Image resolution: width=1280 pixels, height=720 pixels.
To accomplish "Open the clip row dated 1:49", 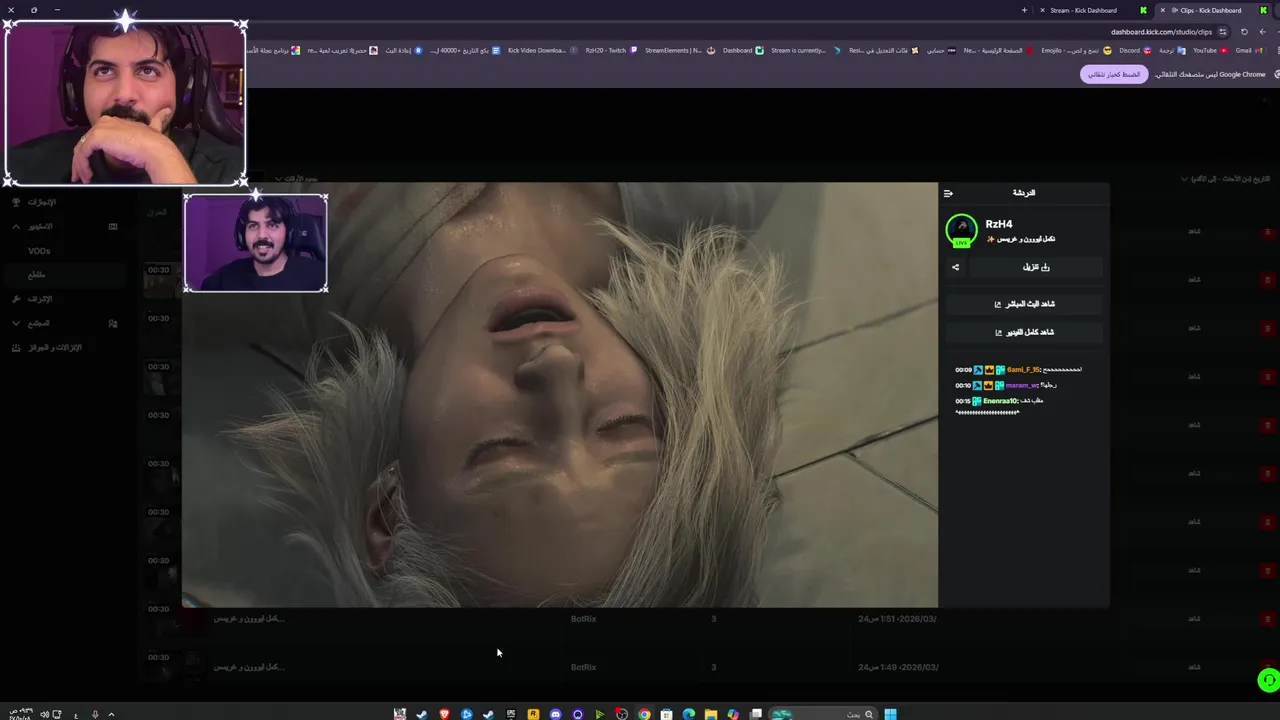I will point(640,667).
